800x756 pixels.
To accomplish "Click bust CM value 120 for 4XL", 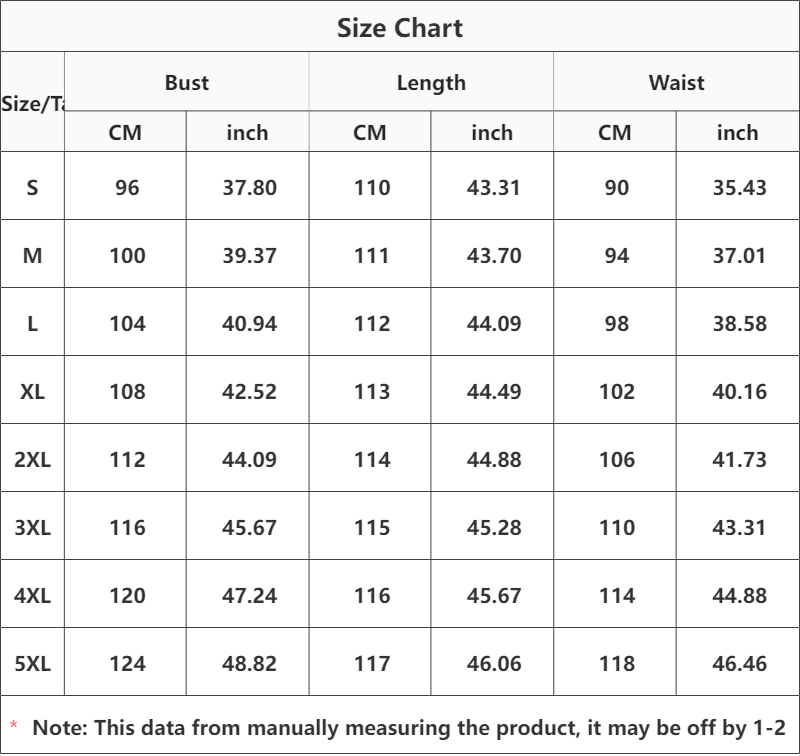I will click(x=128, y=596).
